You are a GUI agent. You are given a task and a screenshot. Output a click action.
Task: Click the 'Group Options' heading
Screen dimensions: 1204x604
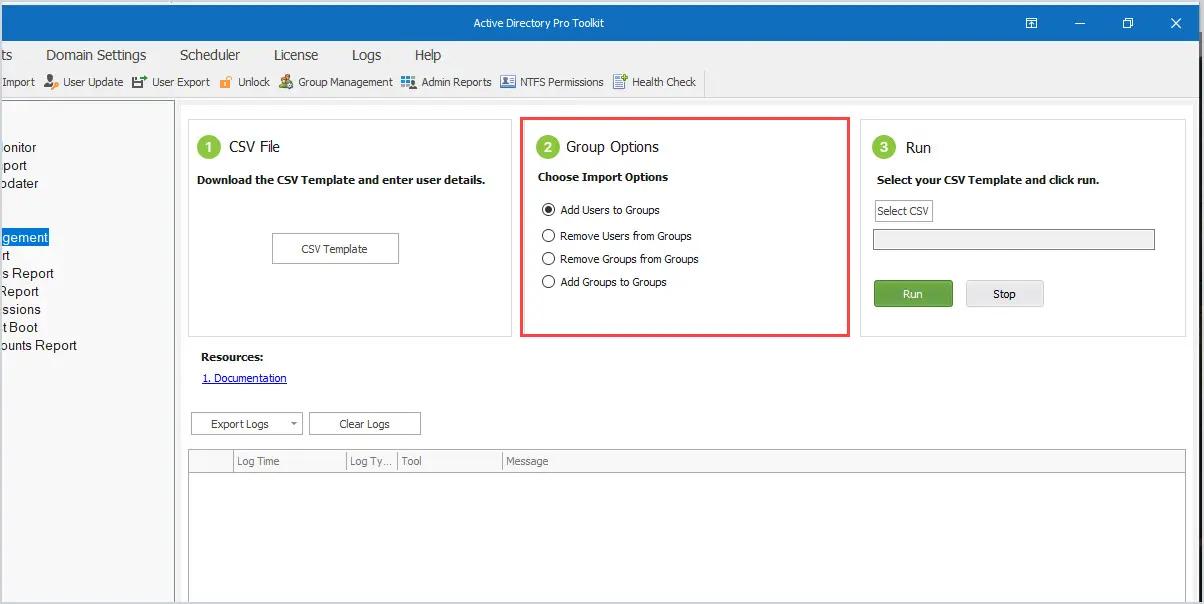click(612, 147)
